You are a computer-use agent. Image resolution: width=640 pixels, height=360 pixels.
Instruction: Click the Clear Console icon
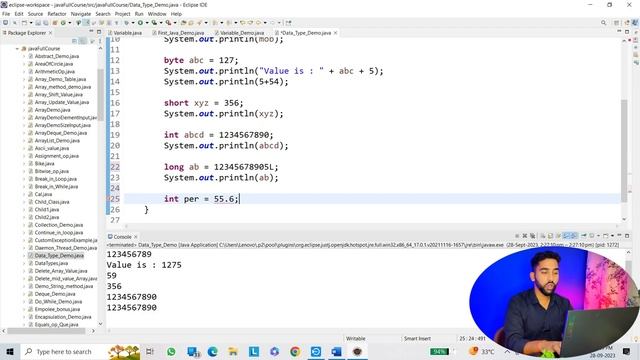point(542,236)
